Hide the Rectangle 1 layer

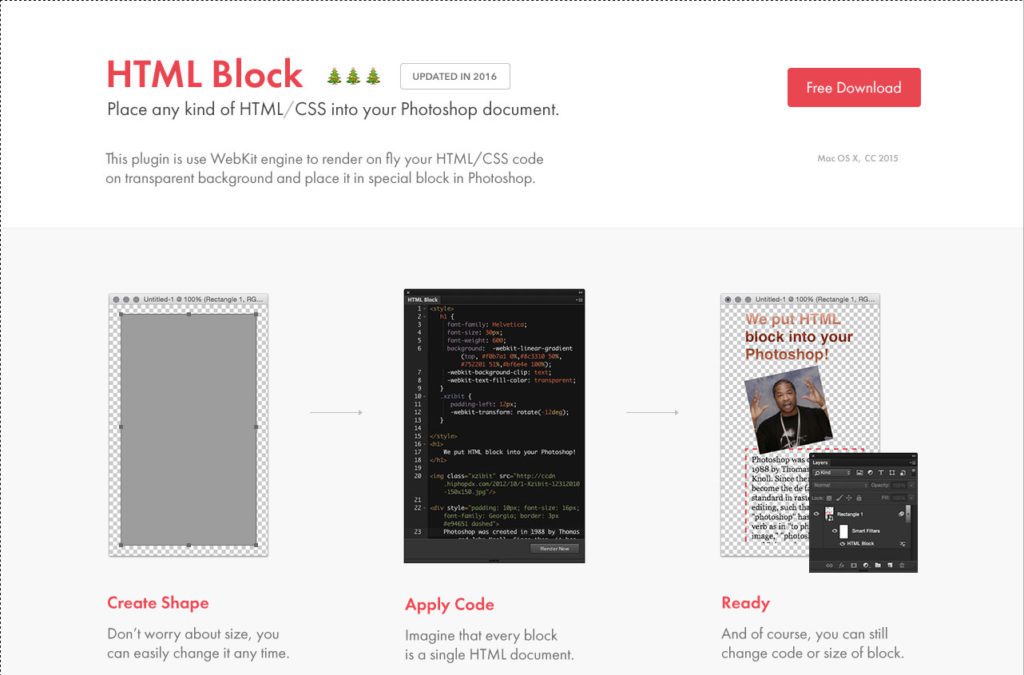[x=816, y=513]
